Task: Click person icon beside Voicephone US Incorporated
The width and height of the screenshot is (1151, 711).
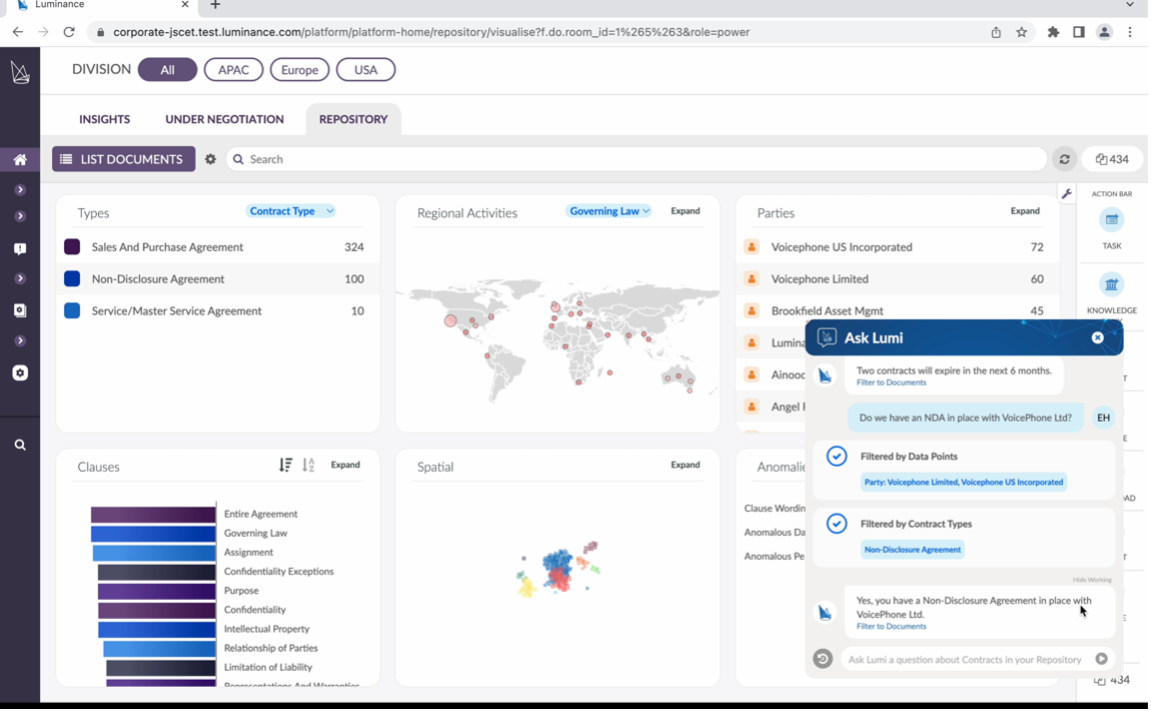Action: click(x=752, y=247)
